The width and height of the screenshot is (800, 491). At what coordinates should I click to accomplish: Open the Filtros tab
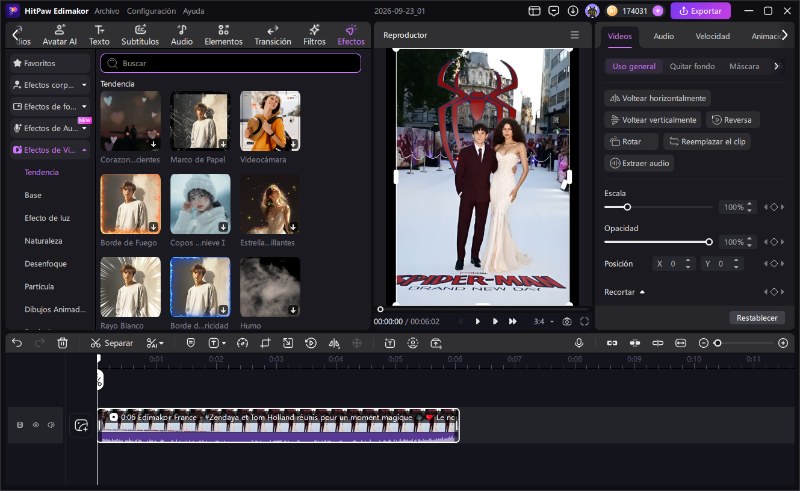[314, 35]
